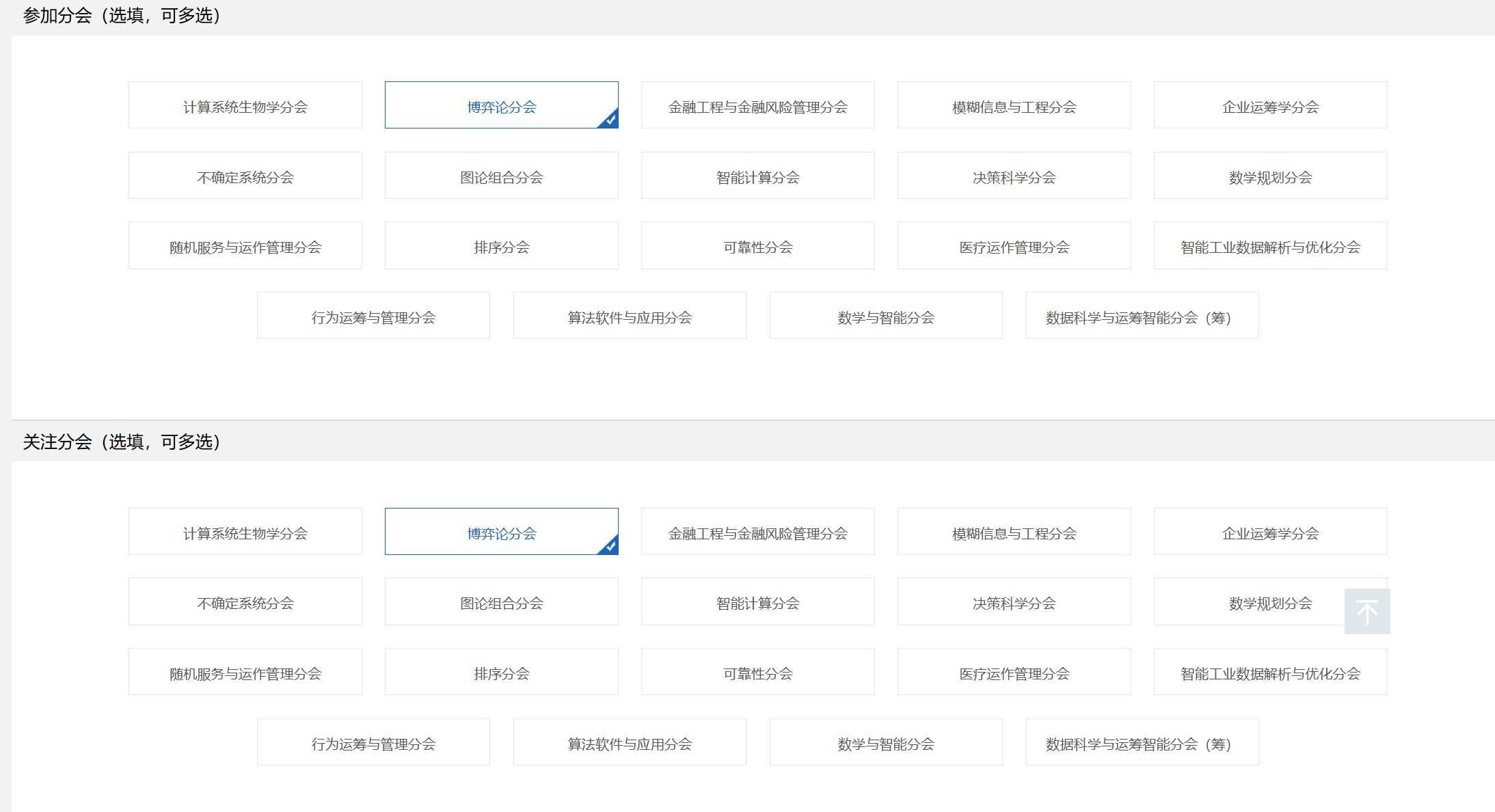Screen dimensions: 1495x812
Task: Select 数据科学与运筹智能分会（筹）under 关注分会
Action: pos(1142,742)
